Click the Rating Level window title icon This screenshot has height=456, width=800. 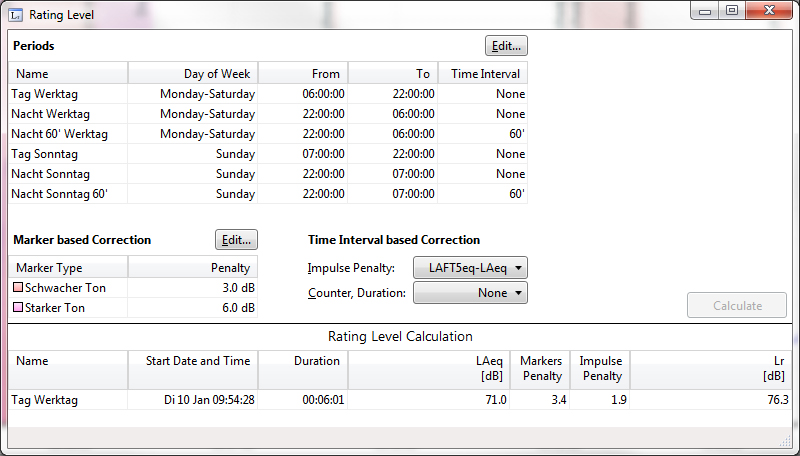click(x=15, y=13)
